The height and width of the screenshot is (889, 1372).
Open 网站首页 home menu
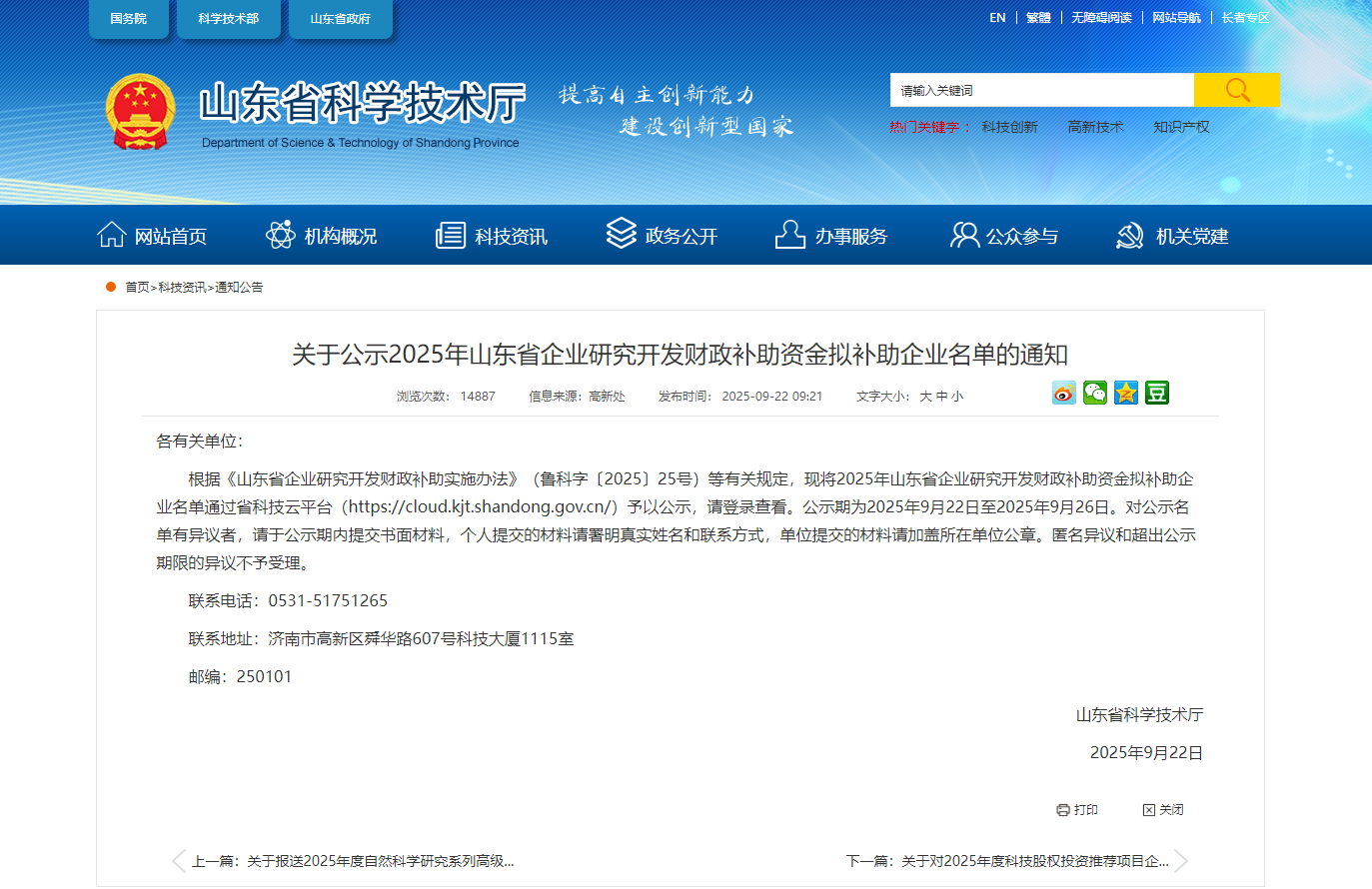(152, 236)
